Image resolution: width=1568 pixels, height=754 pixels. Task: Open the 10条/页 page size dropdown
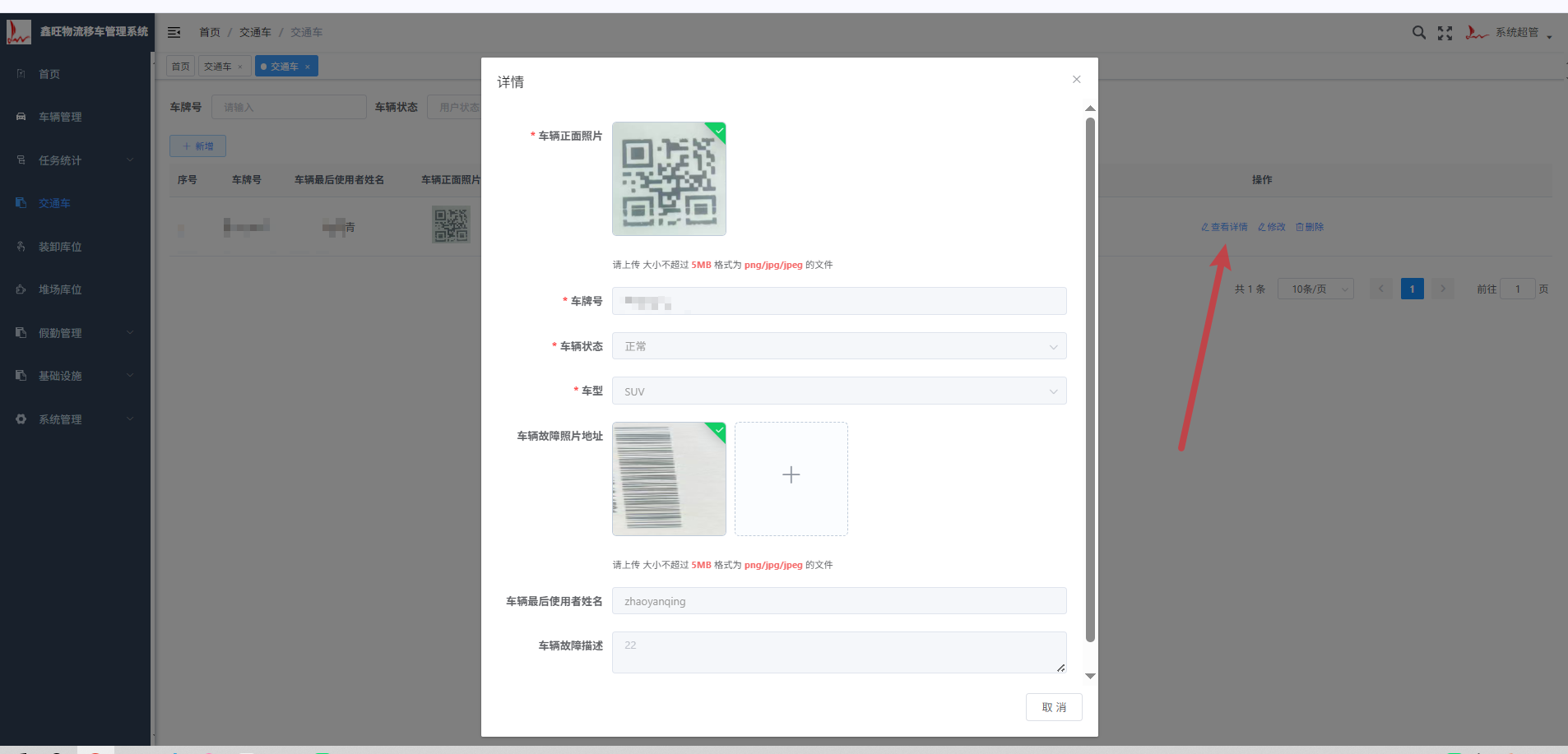1315,289
